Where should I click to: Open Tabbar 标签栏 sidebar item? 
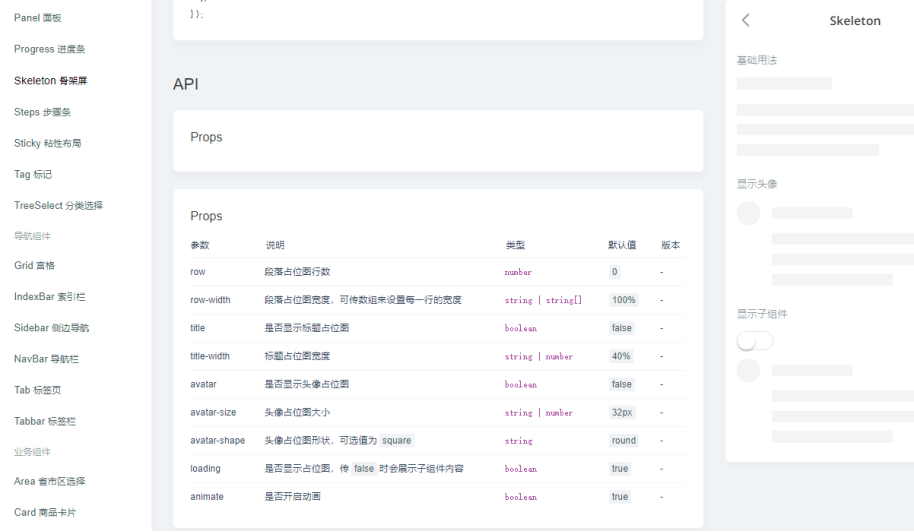[45, 421]
